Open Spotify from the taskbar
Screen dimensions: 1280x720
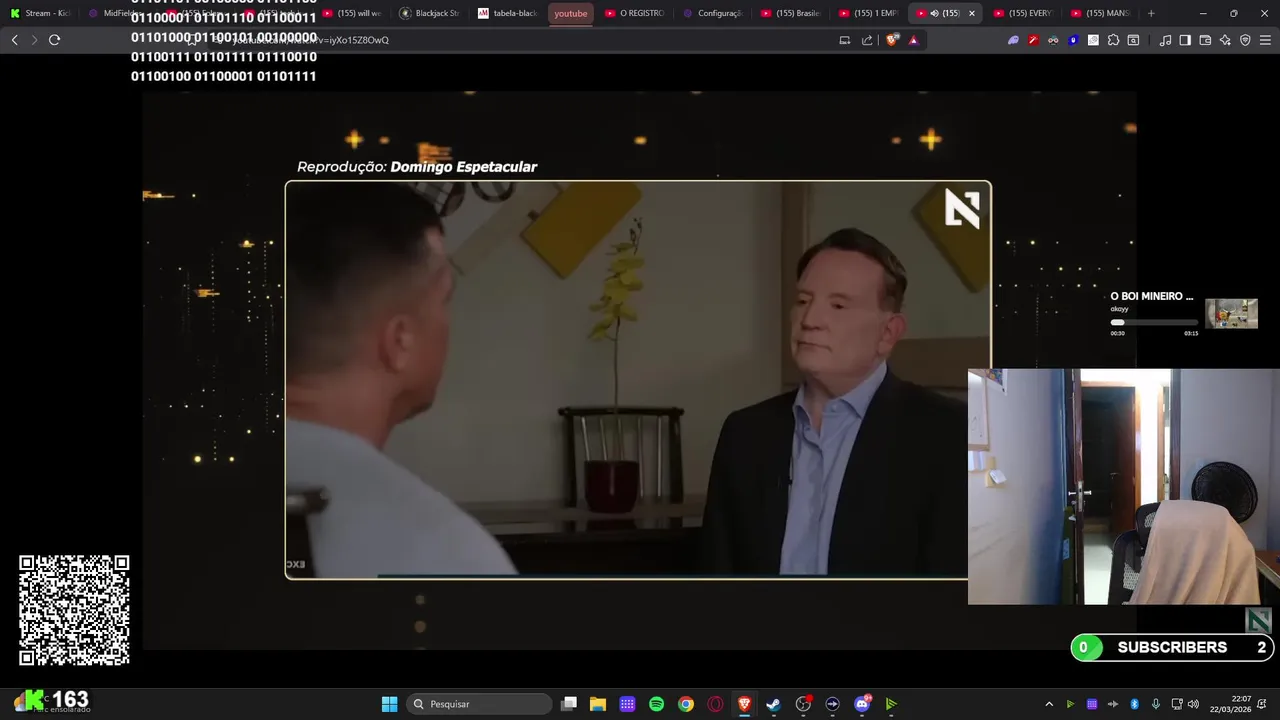pos(656,704)
